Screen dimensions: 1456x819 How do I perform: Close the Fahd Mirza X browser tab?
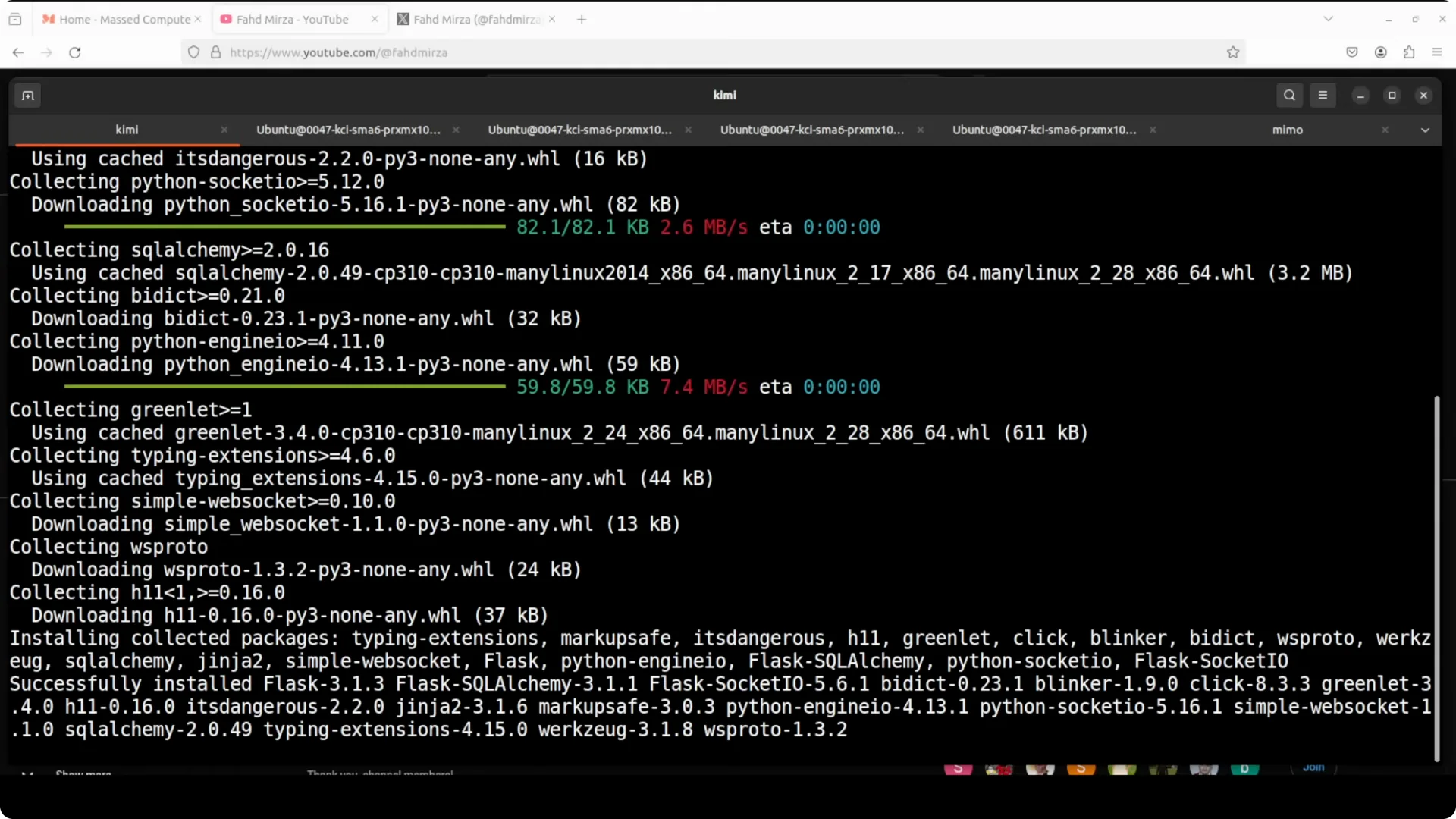(x=552, y=20)
